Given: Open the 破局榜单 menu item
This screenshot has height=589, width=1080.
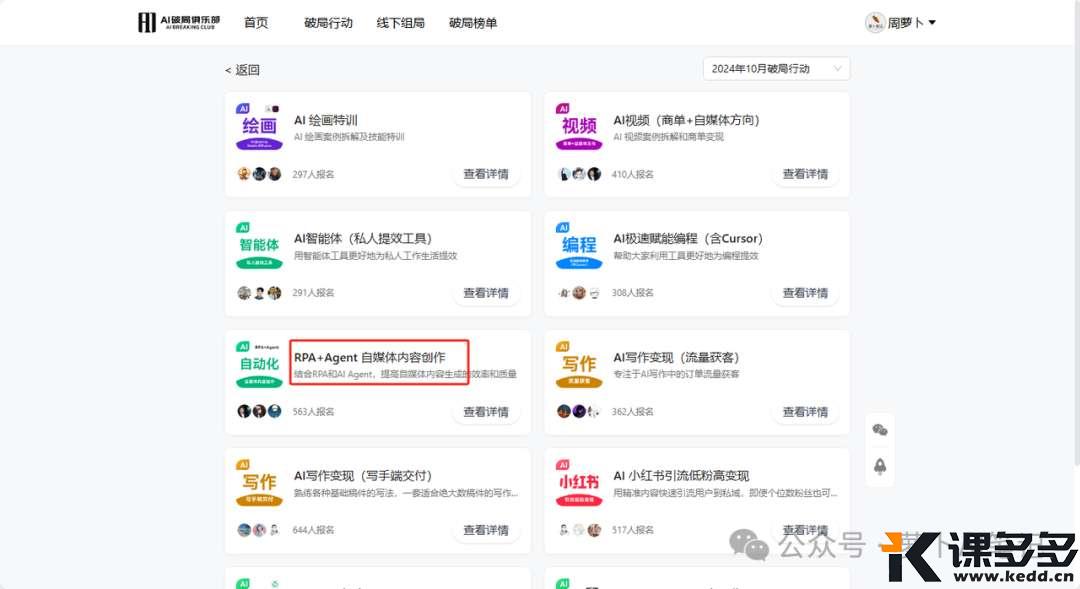Looking at the screenshot, I should coord(473,23).
